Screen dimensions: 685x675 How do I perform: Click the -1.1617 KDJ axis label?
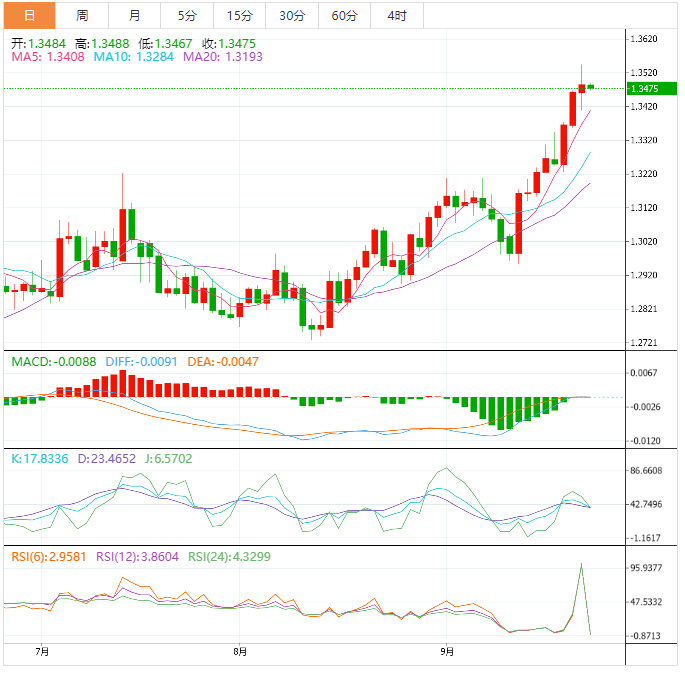coord(645,538)
